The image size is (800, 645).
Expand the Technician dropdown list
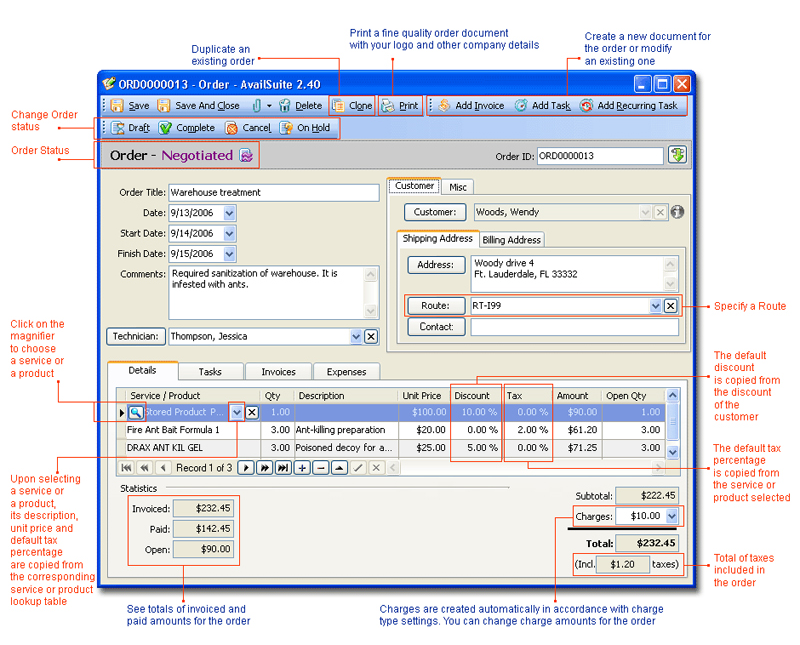click(356, 337)
